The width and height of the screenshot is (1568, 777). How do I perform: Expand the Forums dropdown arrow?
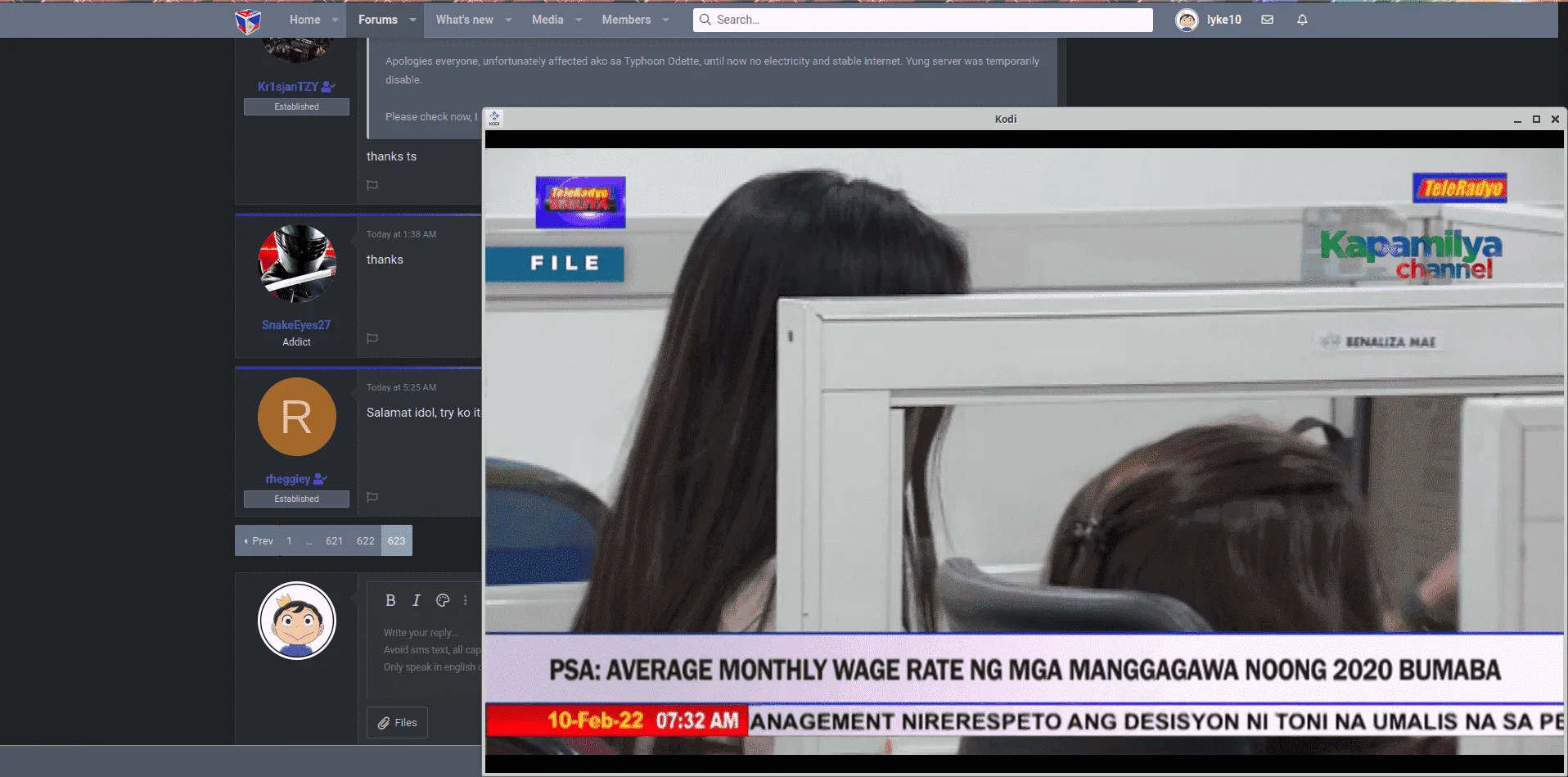tap(412, 20)
